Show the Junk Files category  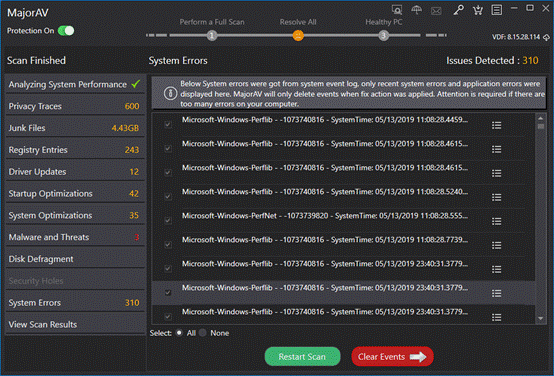tap(75, 128)
